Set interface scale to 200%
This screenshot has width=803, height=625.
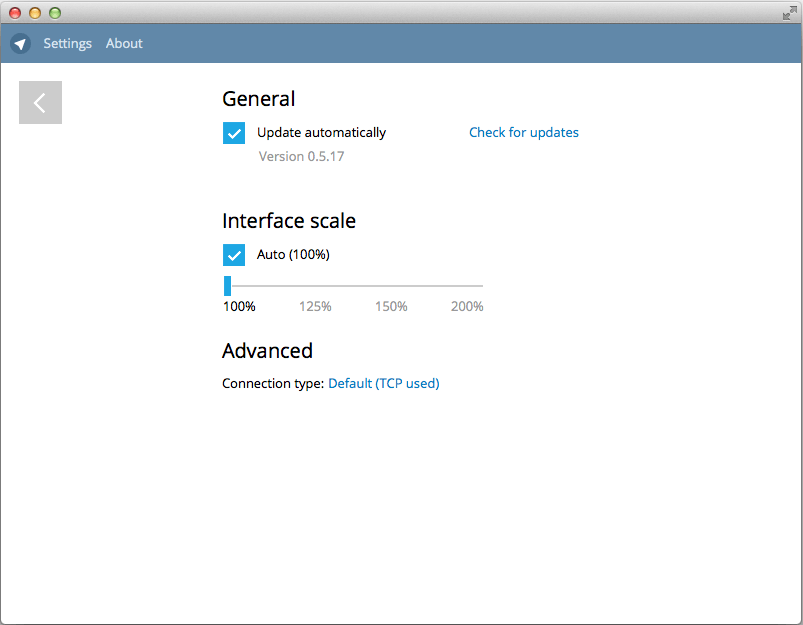pos(467,306)
